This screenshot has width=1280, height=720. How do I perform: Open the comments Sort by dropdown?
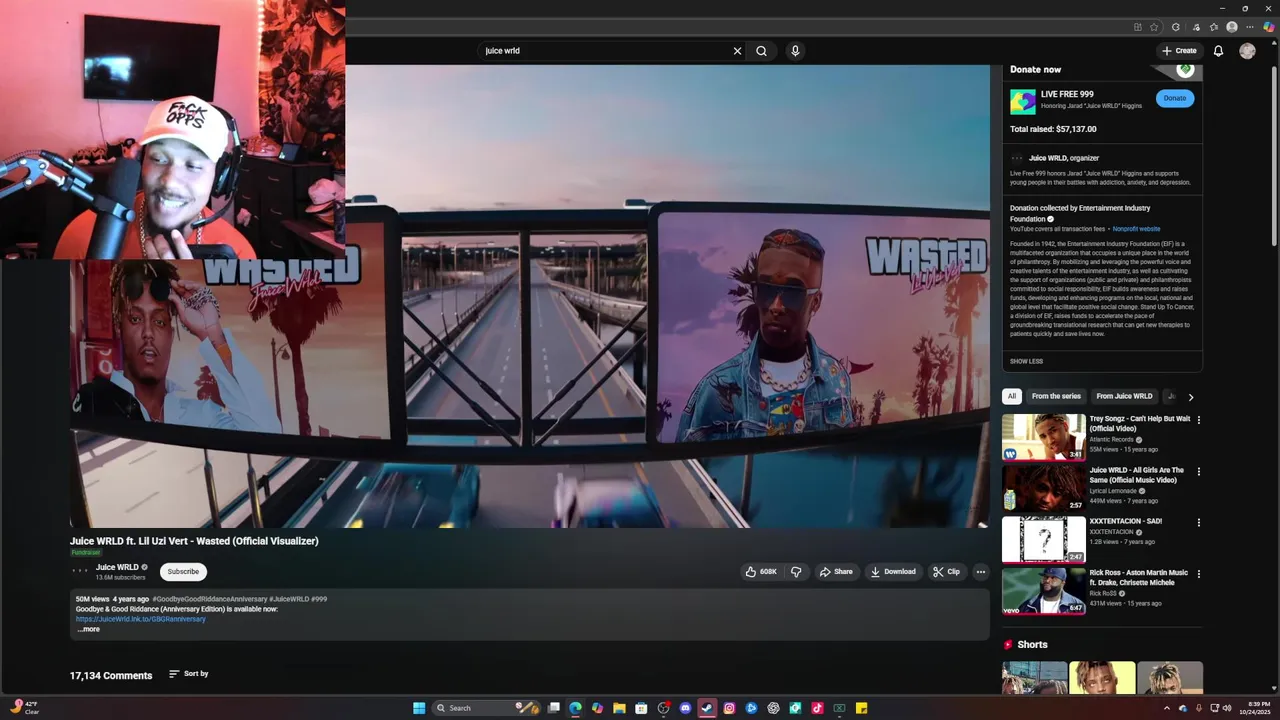coord(188,674)
